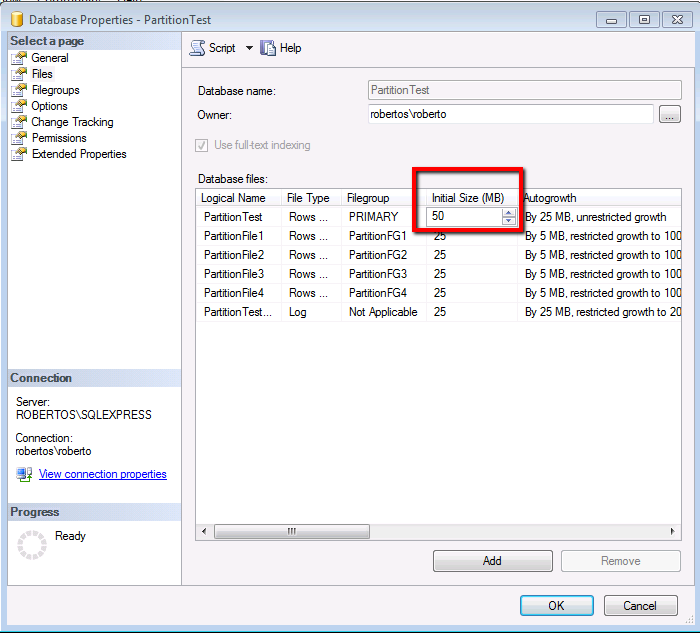Click the Script scroll icon
This screenshot has width=700, height=633.
197,48
